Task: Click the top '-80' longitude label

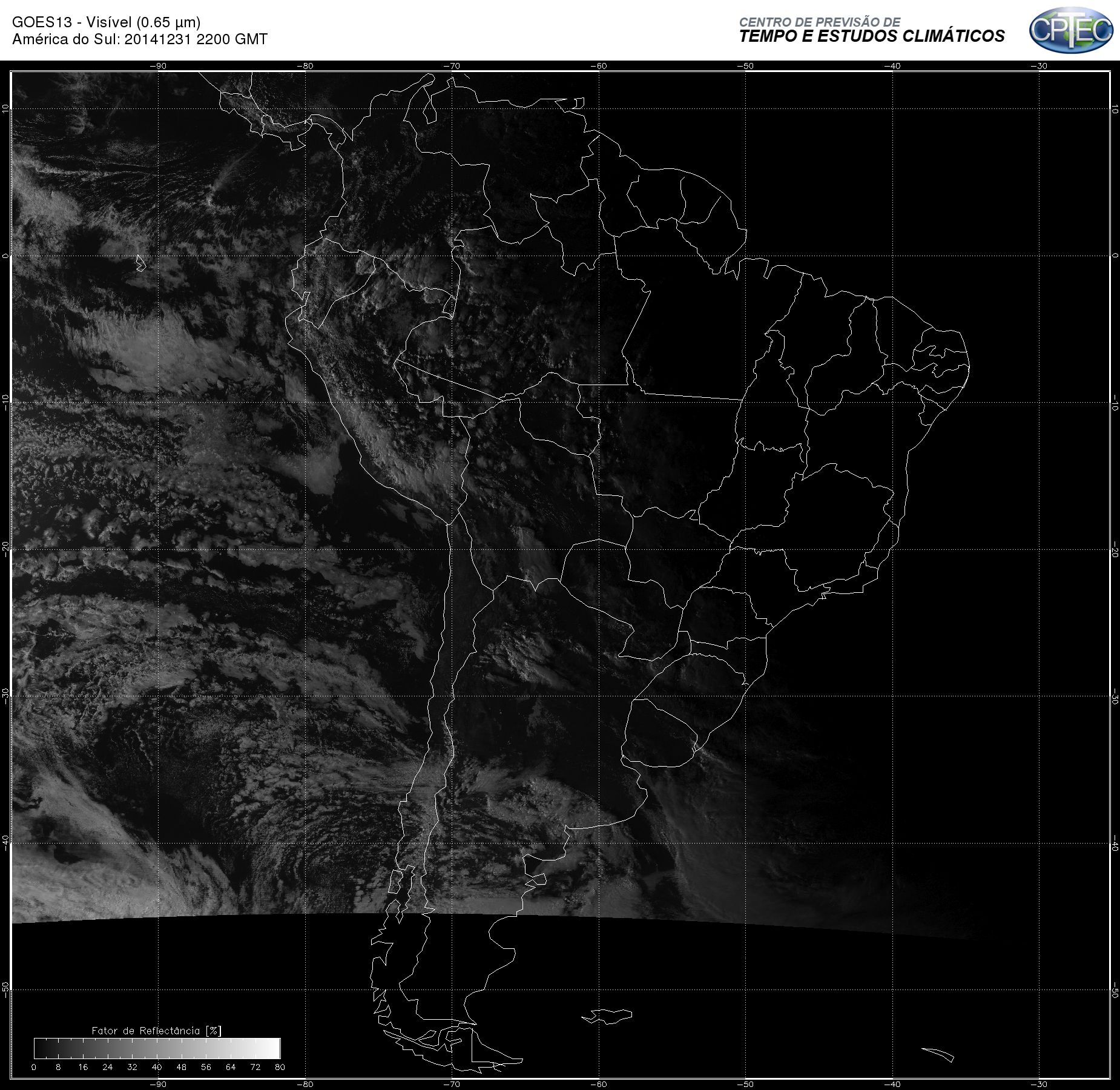Action: click(x=305, y=66)
